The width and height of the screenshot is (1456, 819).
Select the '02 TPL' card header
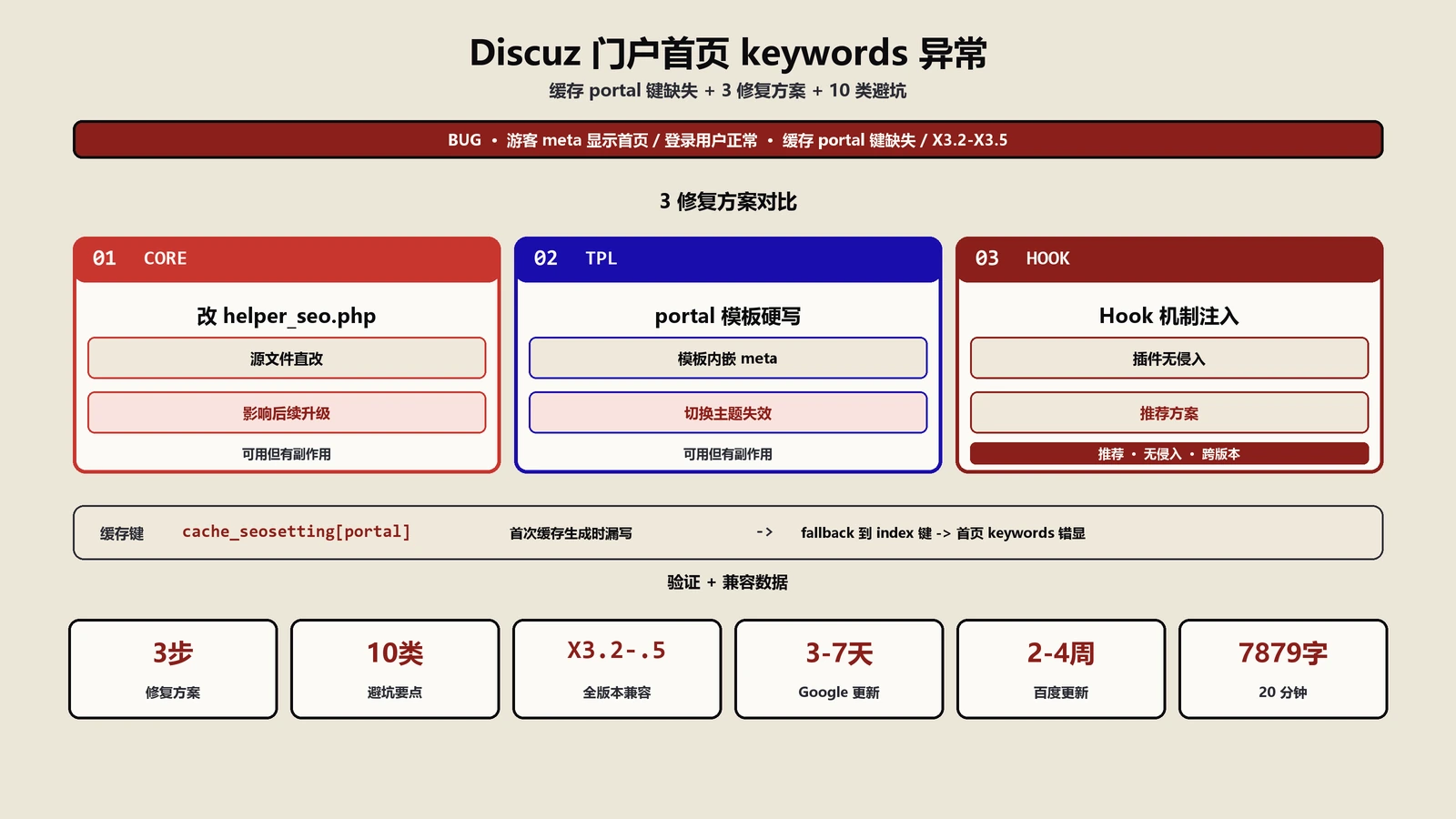point(728,258)
